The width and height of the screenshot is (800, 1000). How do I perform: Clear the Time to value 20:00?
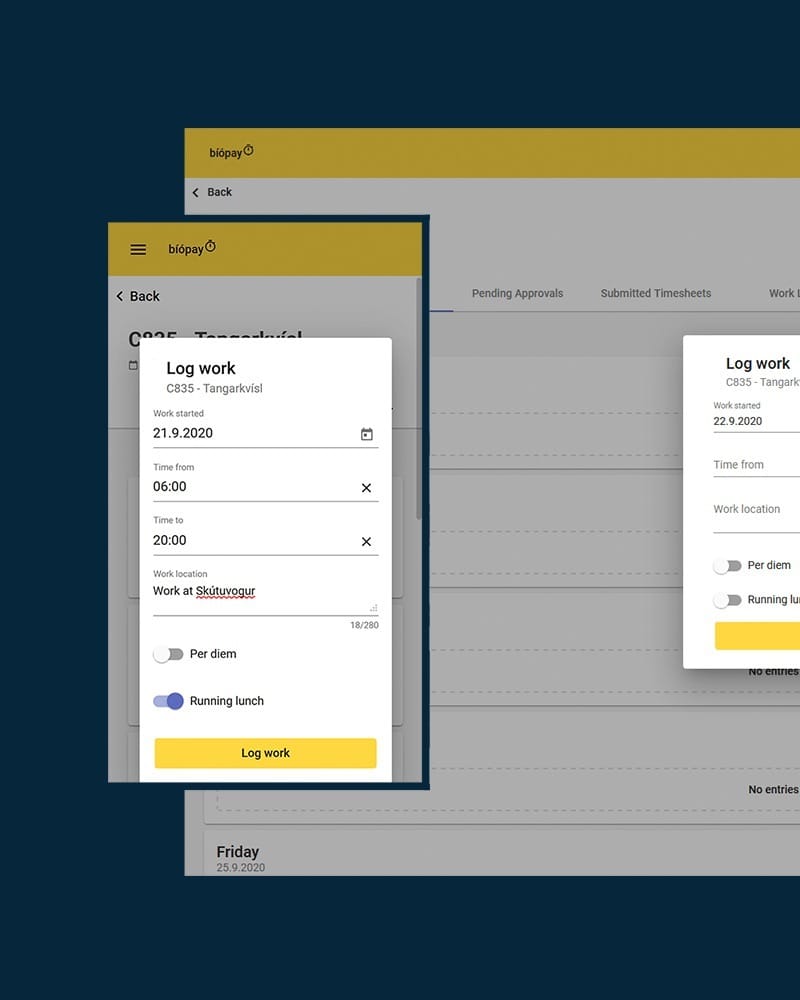tap(366, 541)
